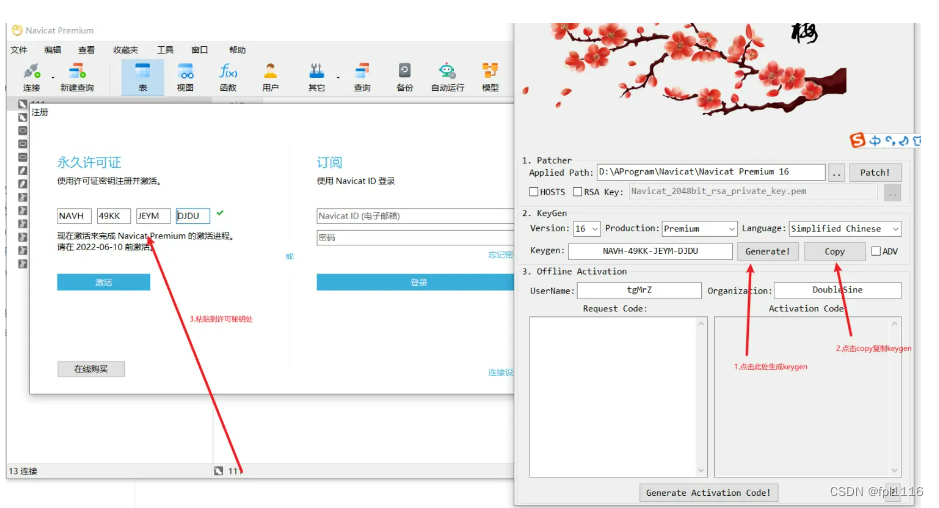Tick the ADV checkbox
Screen dimensions: 939x508
876,251
